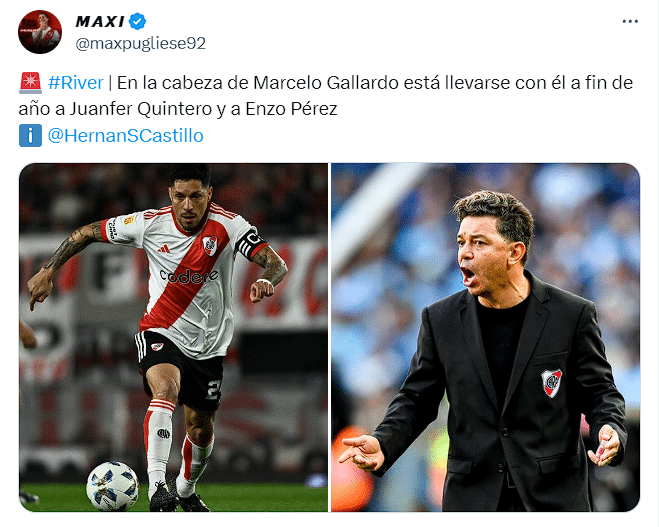Open MAXI's round profile avatar
This screenshot has width=659, height=527.
(40, 32)
